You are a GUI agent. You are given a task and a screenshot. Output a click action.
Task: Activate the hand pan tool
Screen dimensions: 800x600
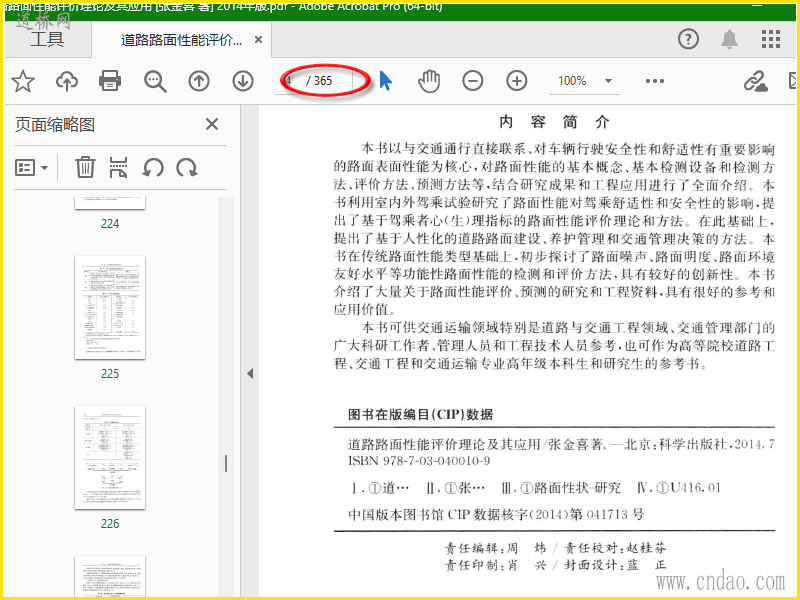click(x=429, y=81)
